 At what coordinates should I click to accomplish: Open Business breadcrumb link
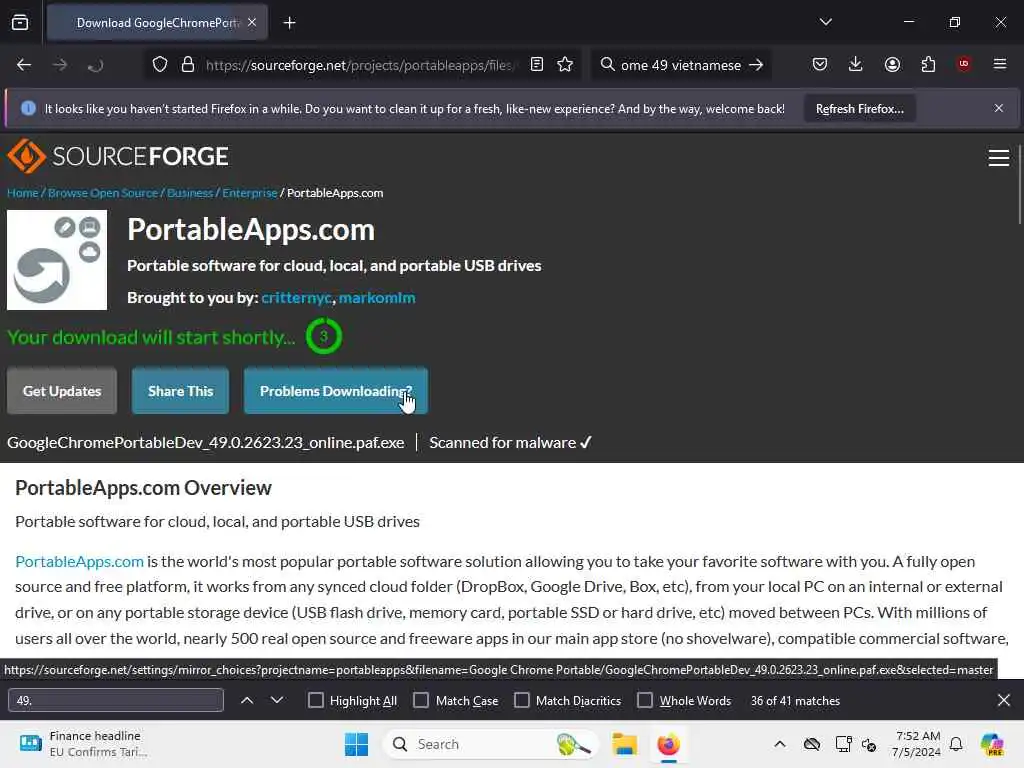click(x=190, y=193)
